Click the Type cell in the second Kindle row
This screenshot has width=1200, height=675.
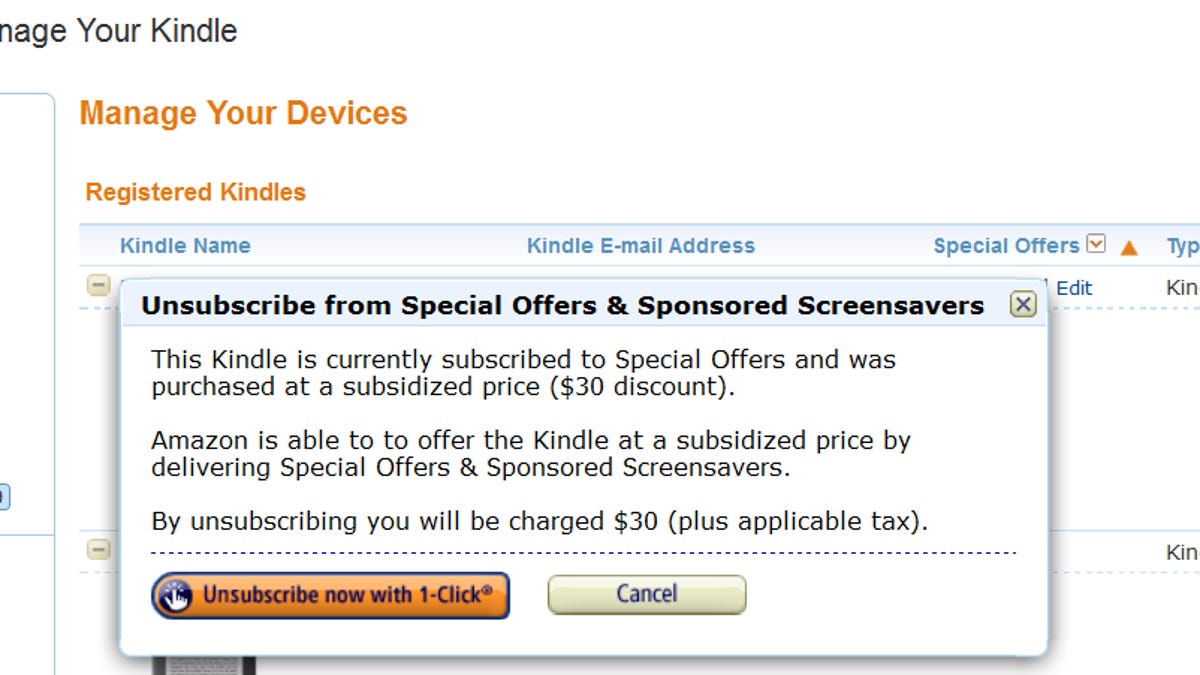tap(1183, 552)
